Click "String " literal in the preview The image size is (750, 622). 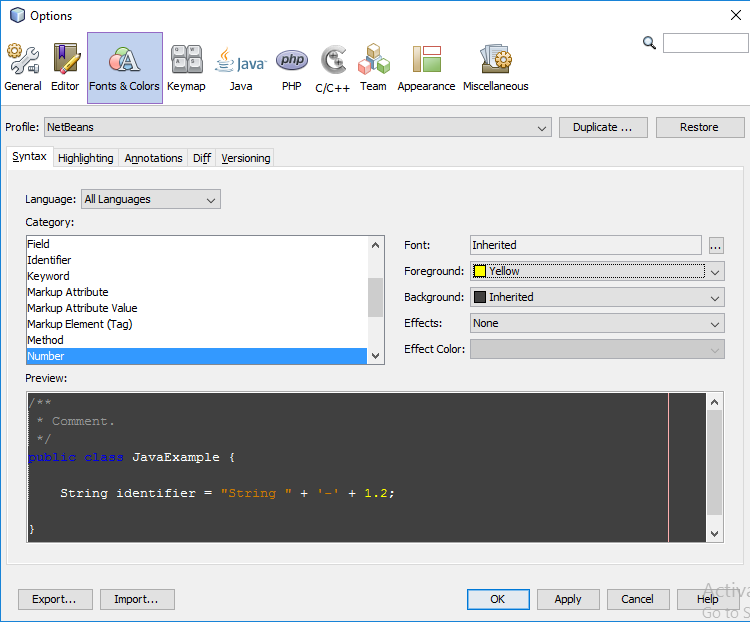point(256,493)
